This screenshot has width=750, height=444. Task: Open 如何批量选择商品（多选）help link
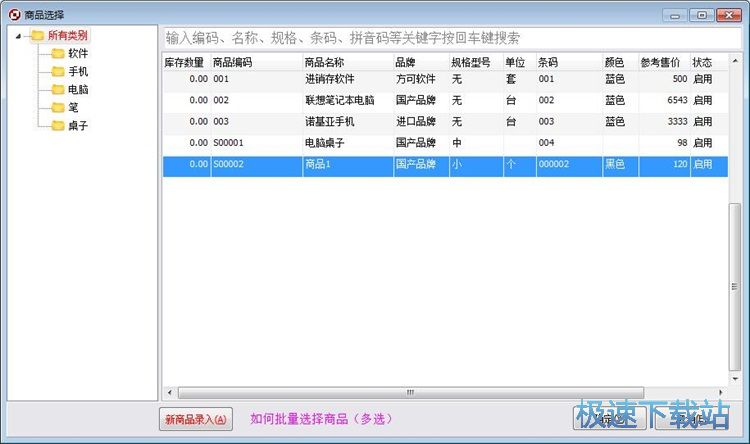pos(321,419)
